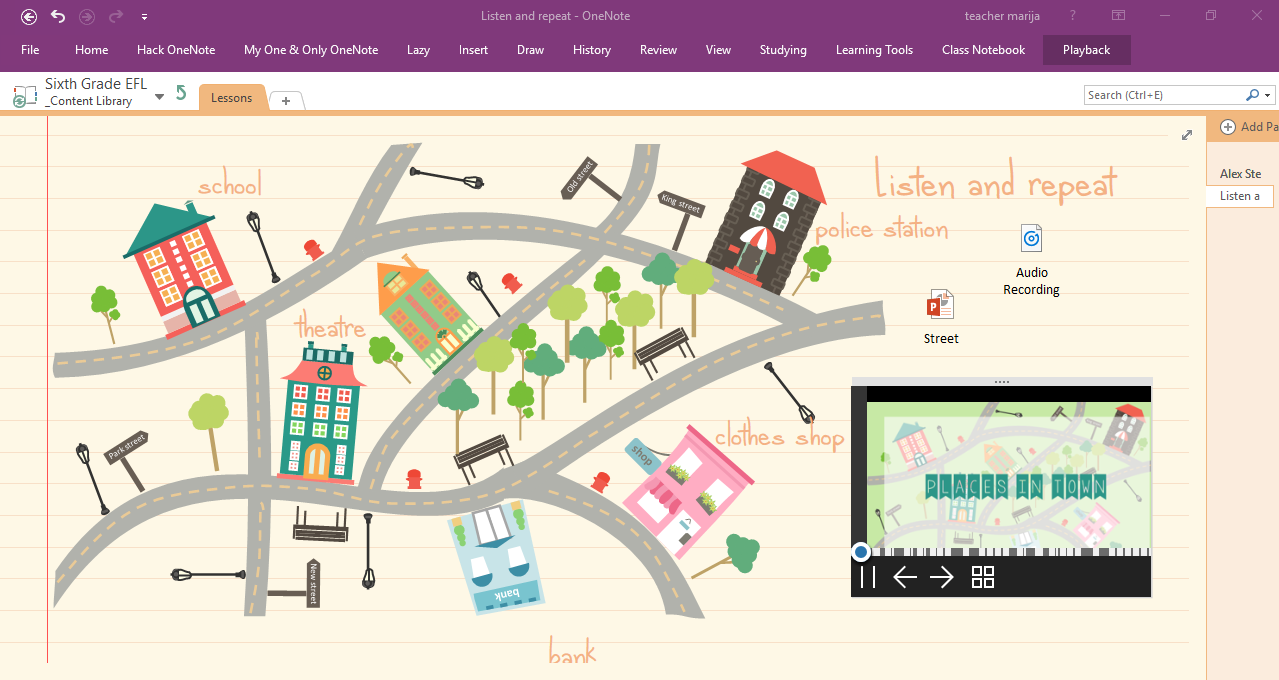Pause the embedded video playback

click(x=868, y=577)
